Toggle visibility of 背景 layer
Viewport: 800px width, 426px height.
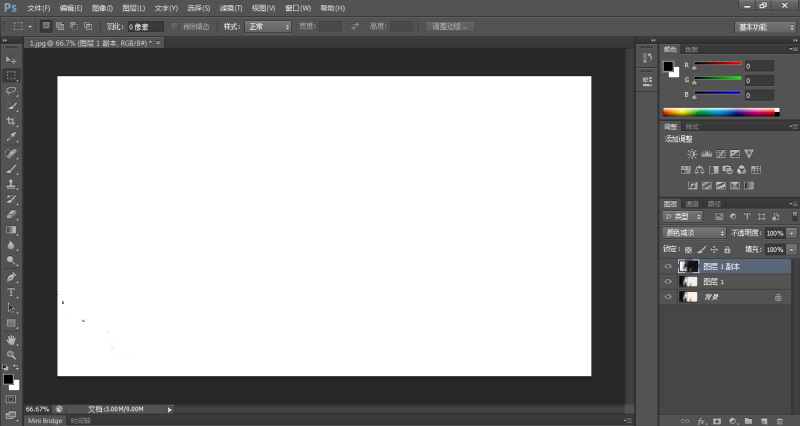coord(668,297)
